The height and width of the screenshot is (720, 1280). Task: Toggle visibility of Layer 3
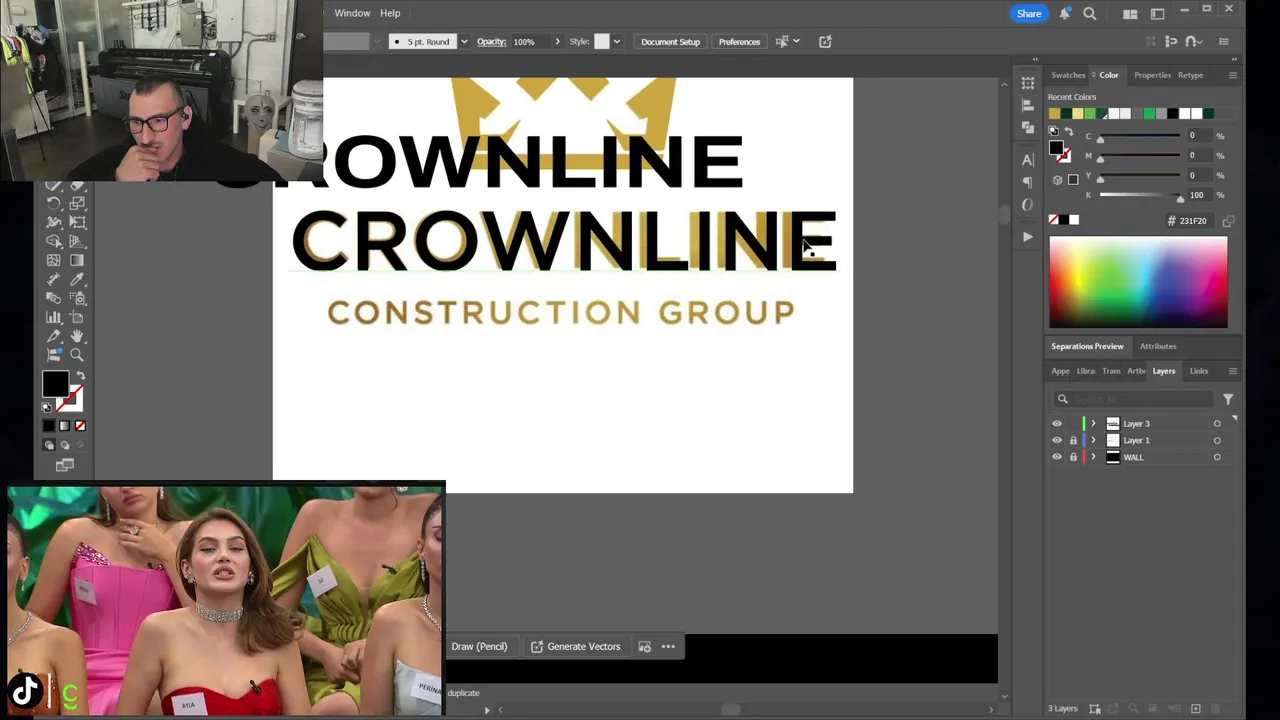(x=1057, y=424)
